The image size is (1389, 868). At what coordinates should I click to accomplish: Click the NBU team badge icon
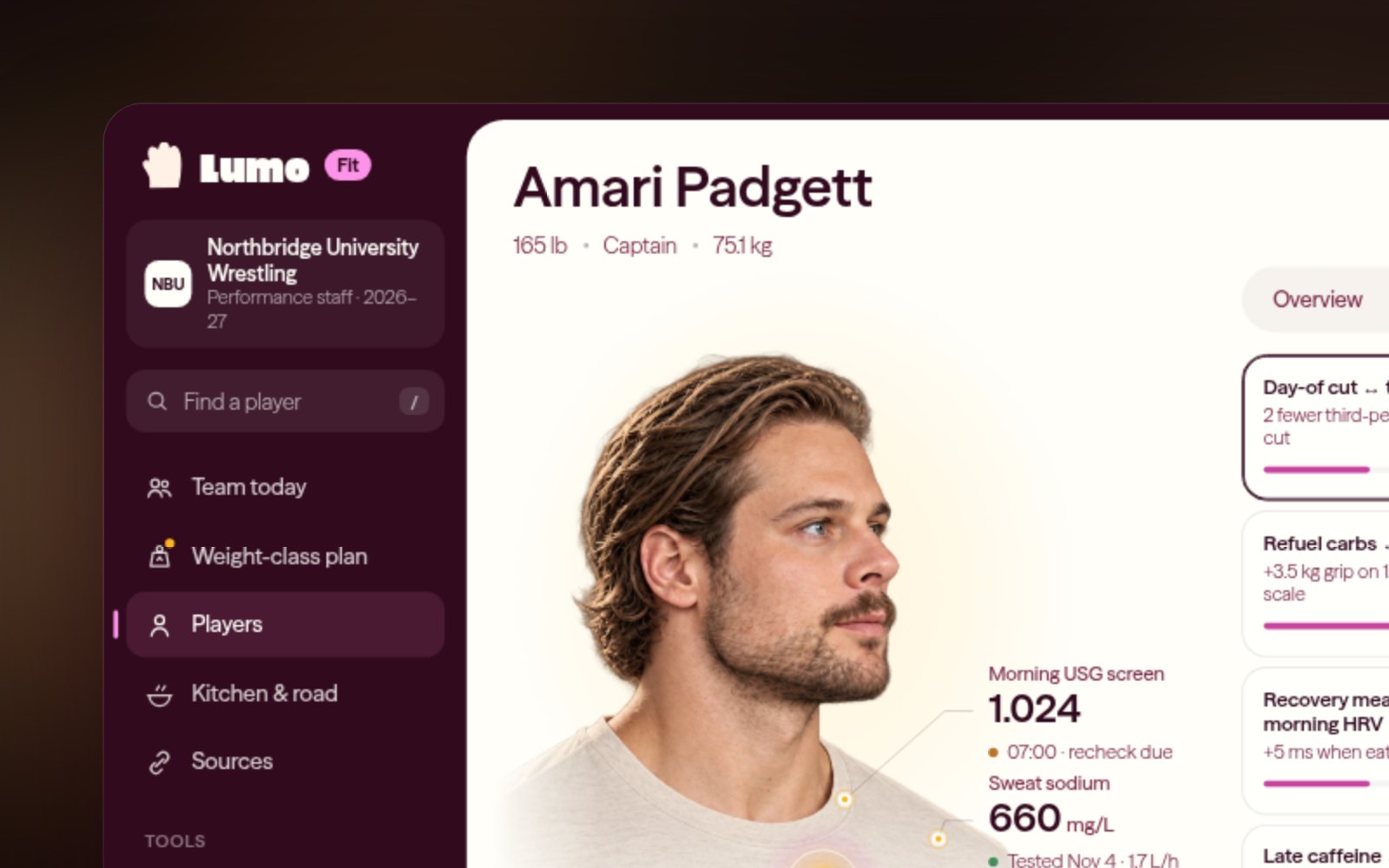pos(168,284)
